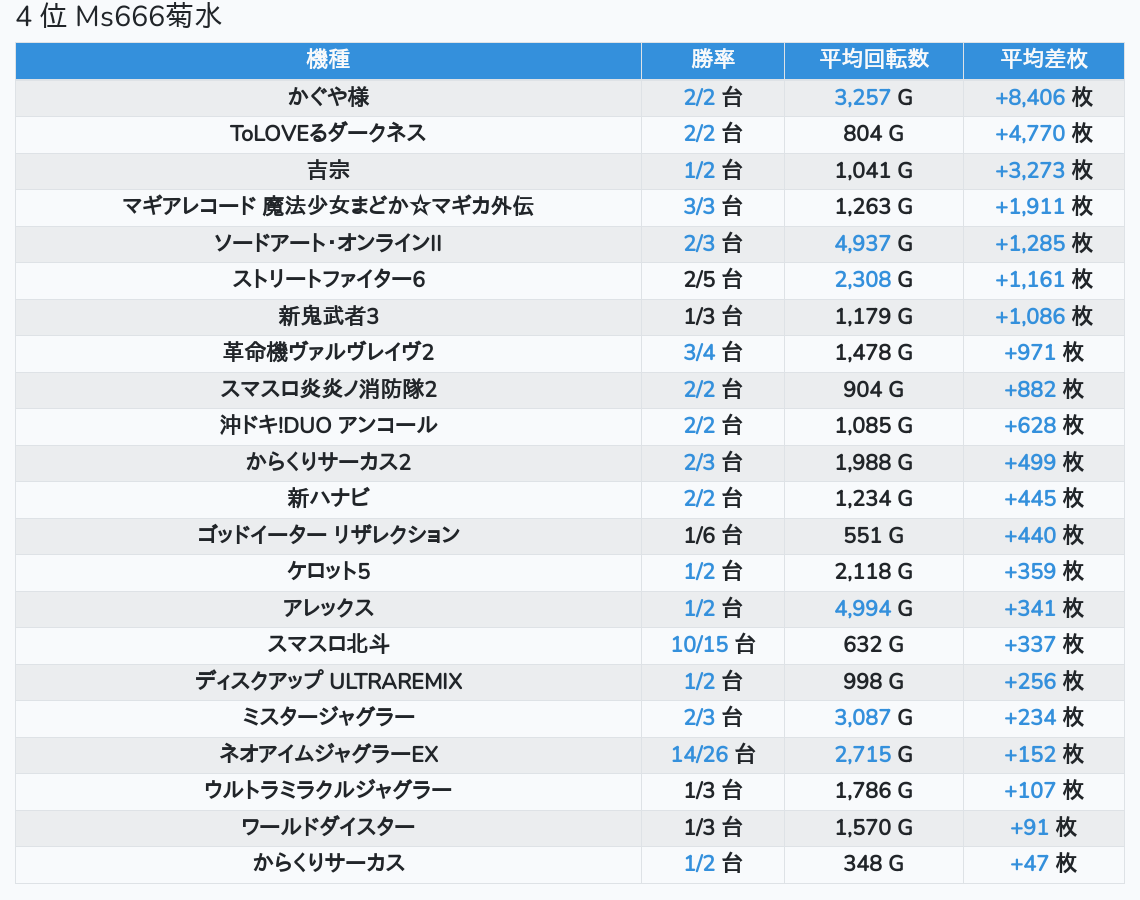Select the ワールドダイスター machine name

[328, 828]
